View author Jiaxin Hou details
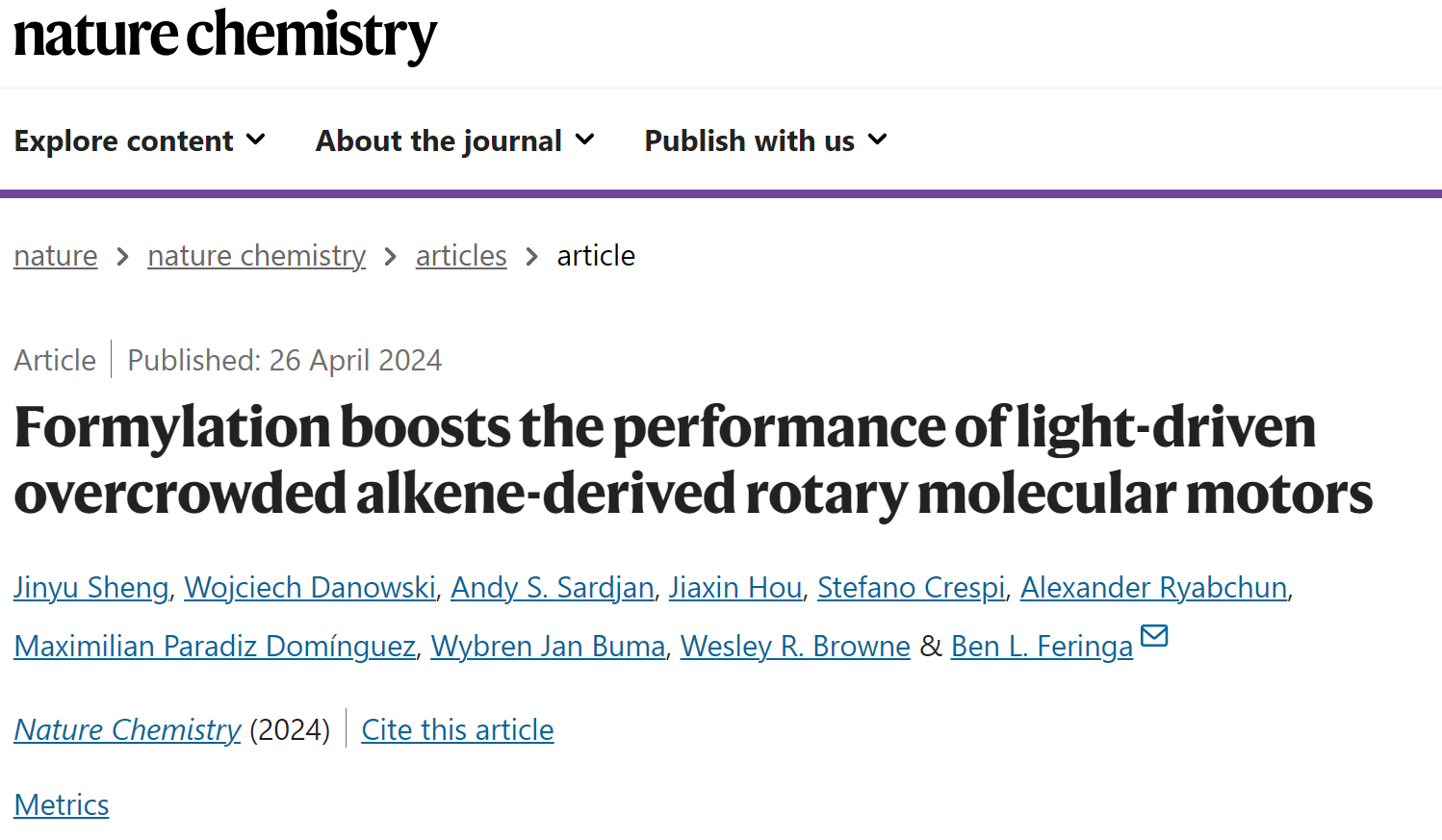 tap(735, 588)
